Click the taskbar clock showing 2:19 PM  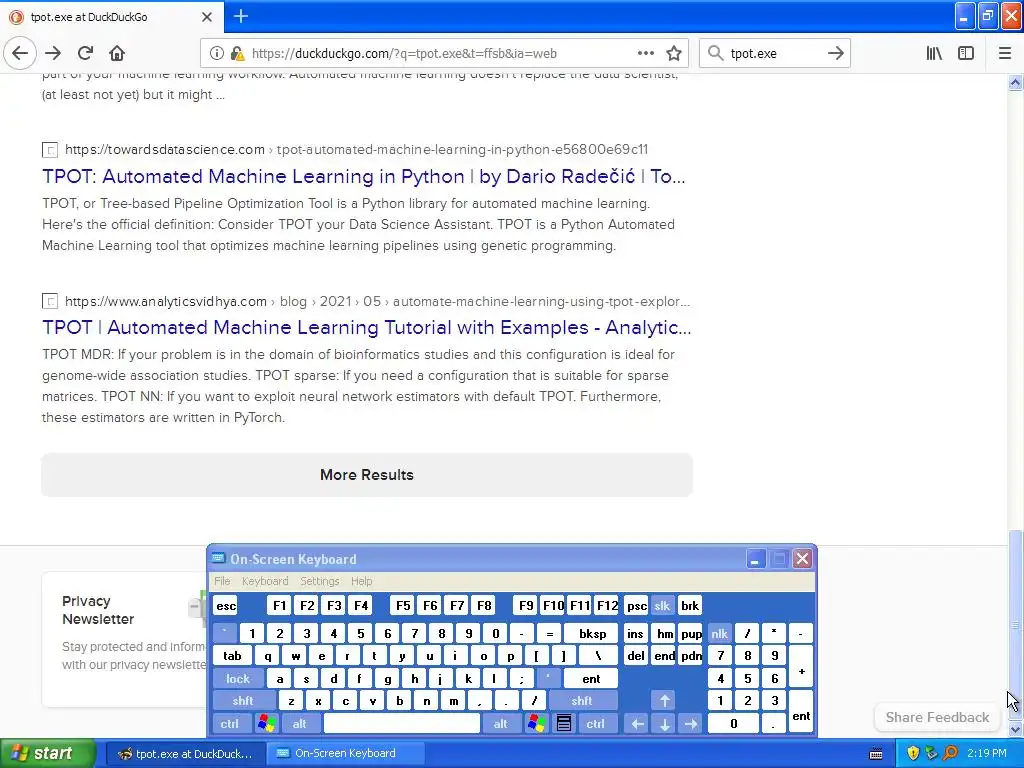[x=987, y=753]
